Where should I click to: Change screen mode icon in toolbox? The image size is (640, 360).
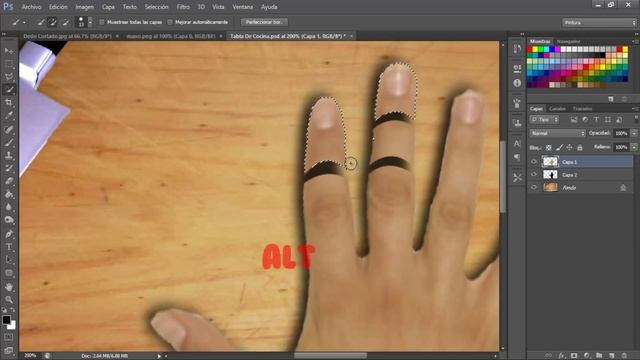click(x=9, y=350)
